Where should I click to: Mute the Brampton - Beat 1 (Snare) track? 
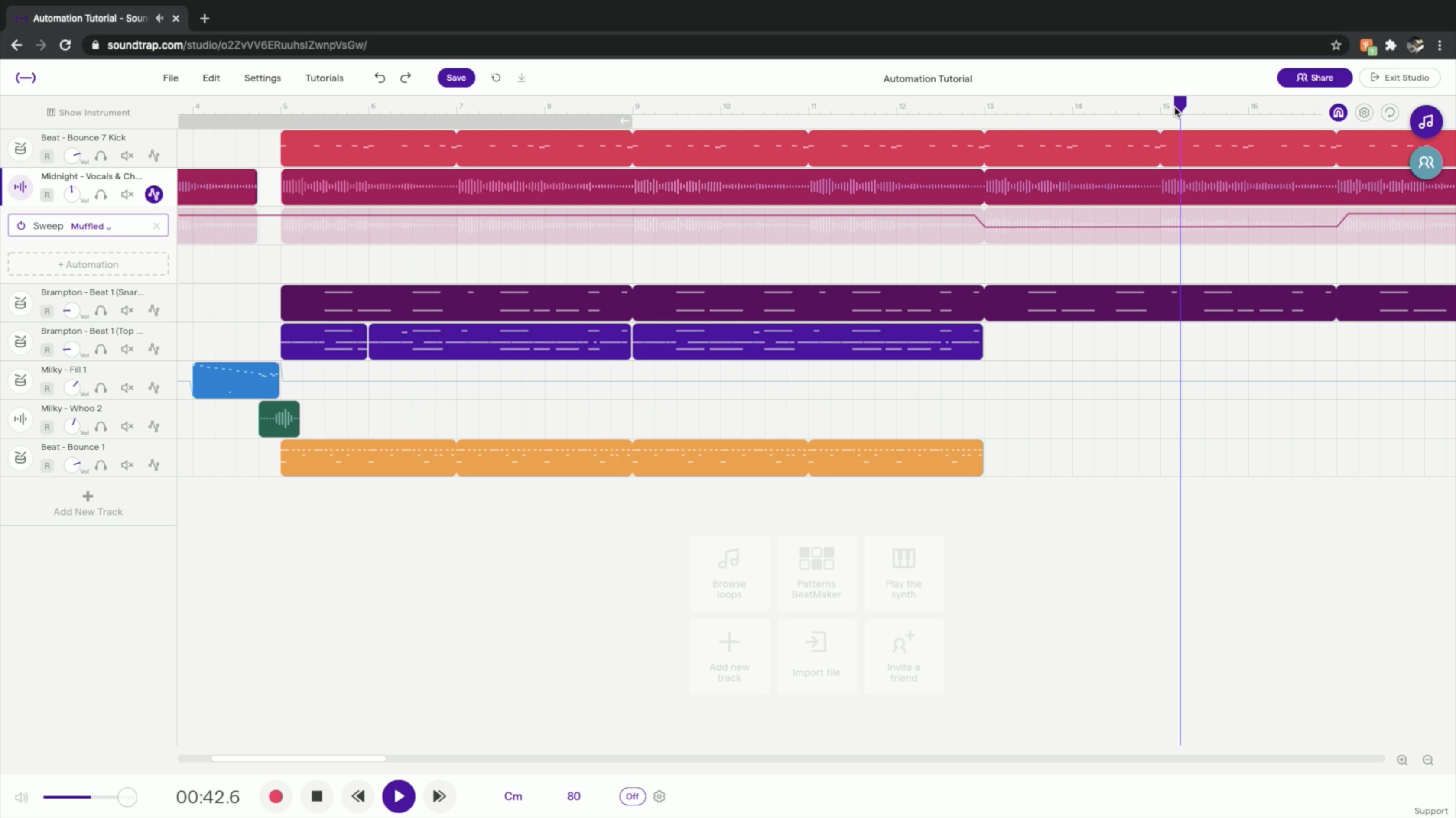click(x=127, y=310)
